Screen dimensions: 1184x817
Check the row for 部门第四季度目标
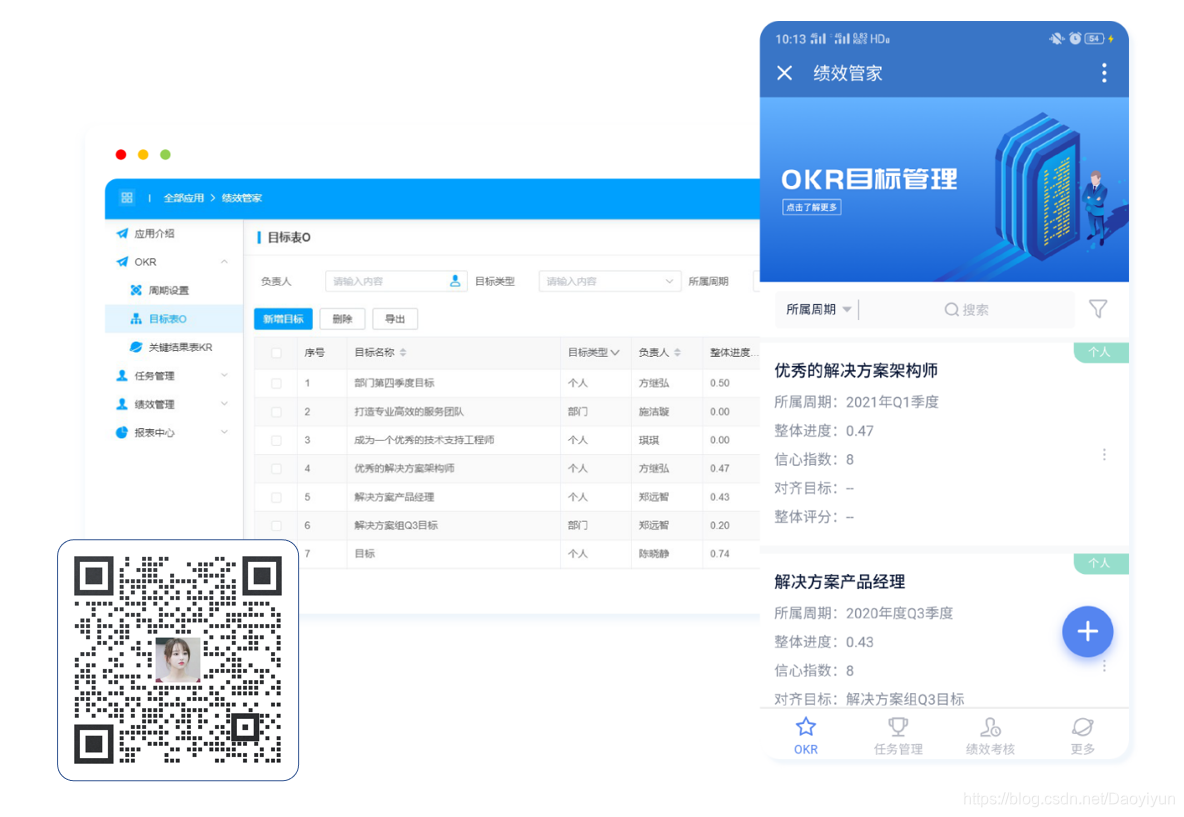click(x=276, y=384)
